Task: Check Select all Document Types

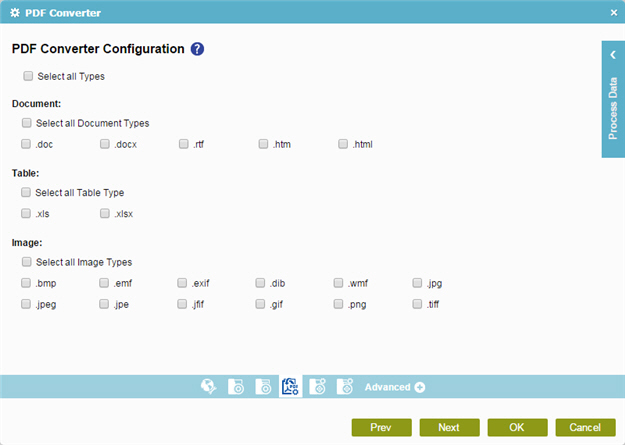Action: coord(27,122)
